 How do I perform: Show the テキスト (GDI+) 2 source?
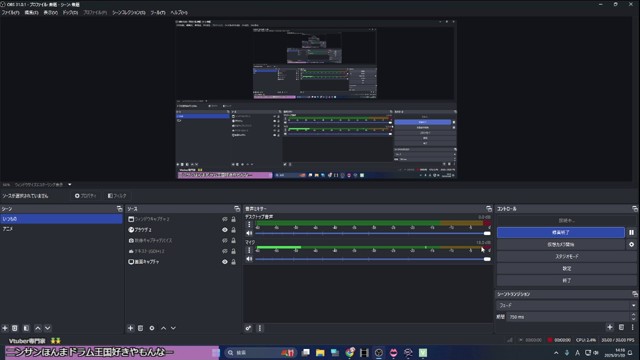point(224,251)
